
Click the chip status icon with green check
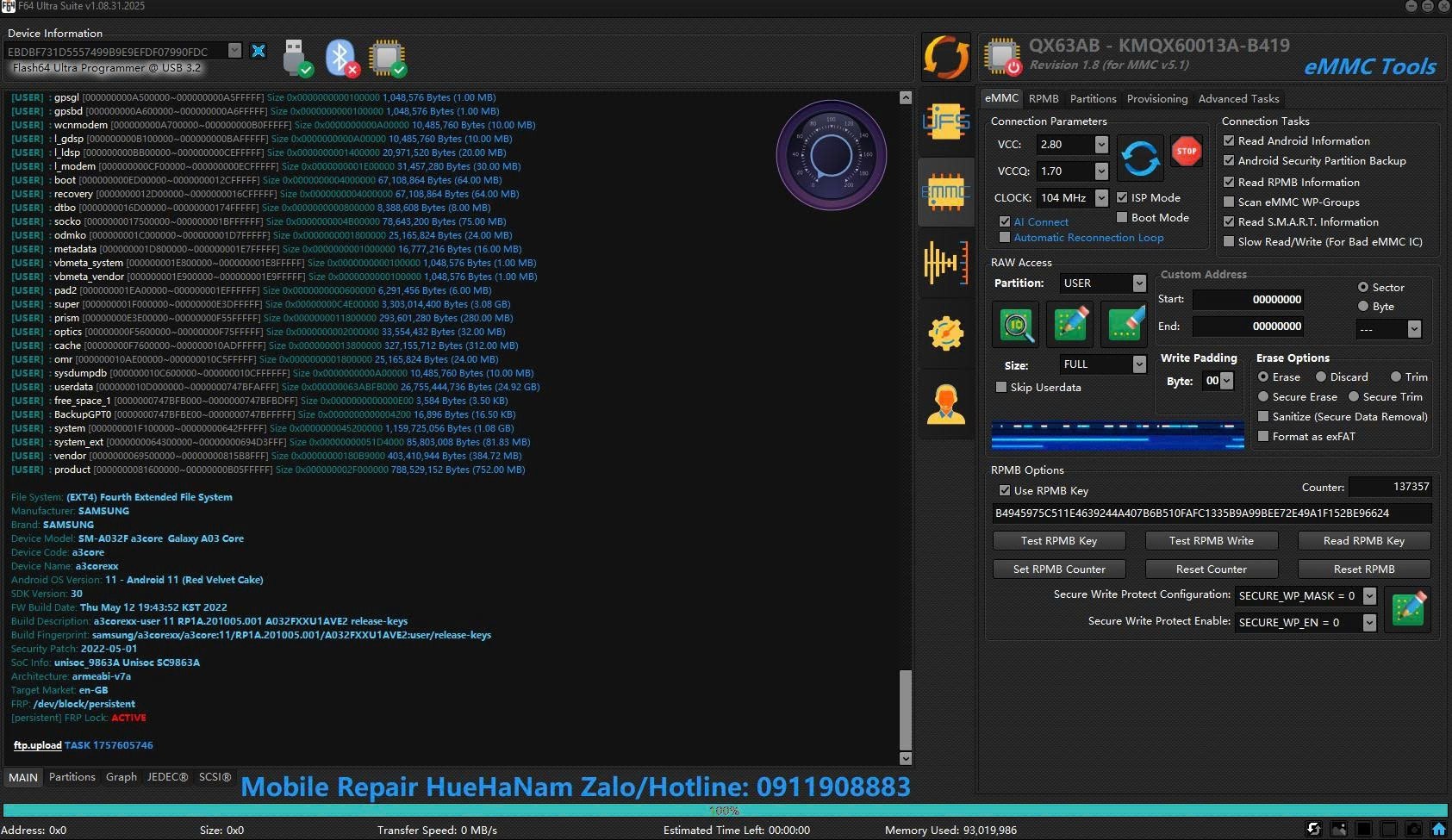point(387,58)
